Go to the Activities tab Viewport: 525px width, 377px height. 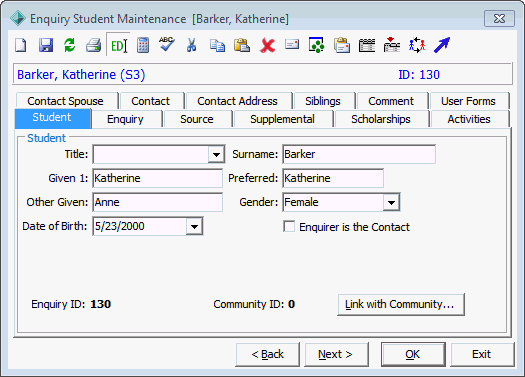pos(469,119)
